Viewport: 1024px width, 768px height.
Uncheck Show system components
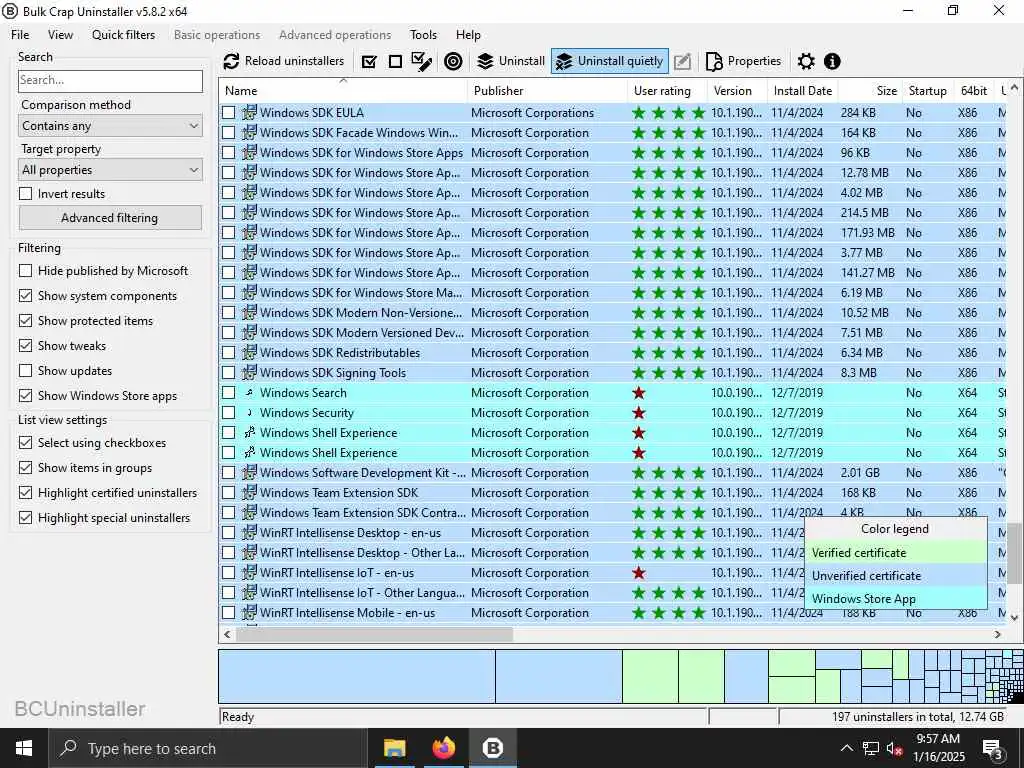[25, 296]
